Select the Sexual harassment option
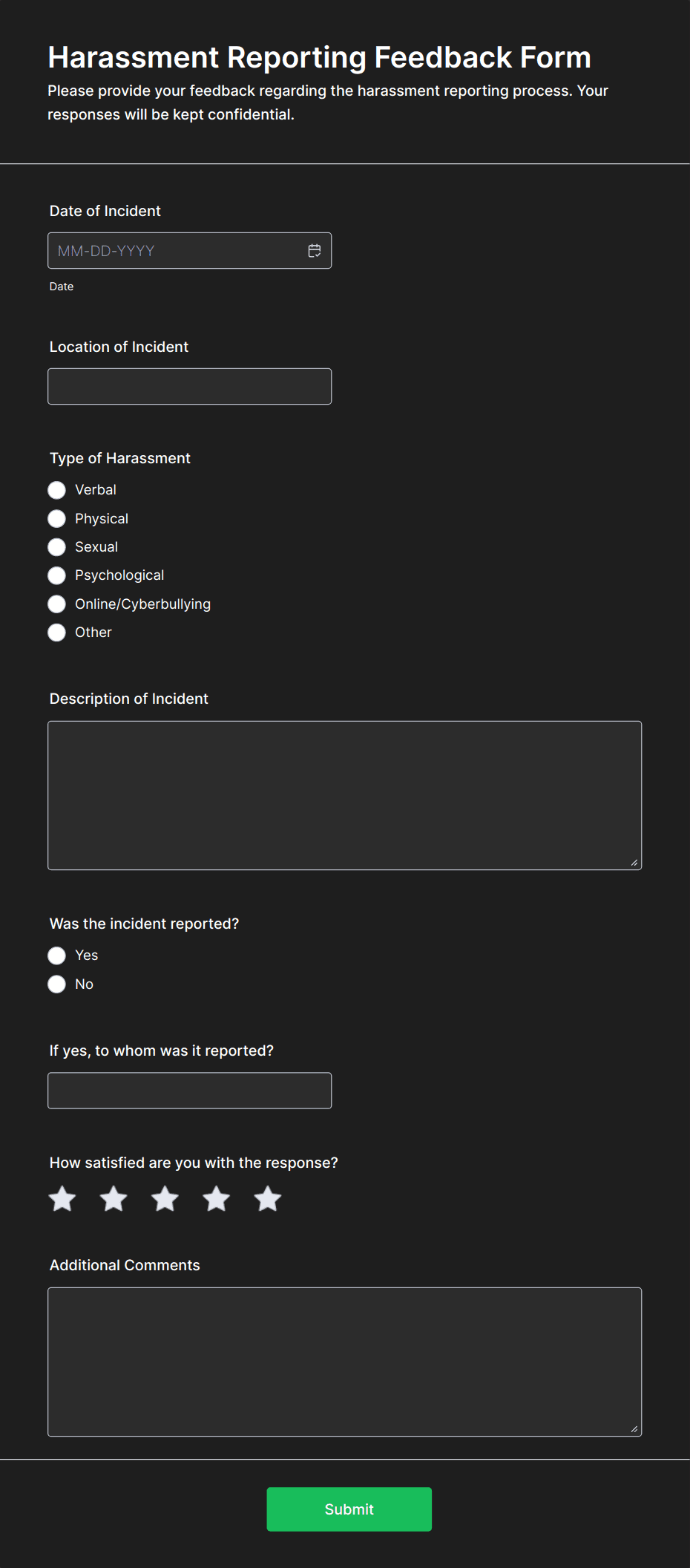This screenshot has width=690, height=1568. [x=57, y=547]
